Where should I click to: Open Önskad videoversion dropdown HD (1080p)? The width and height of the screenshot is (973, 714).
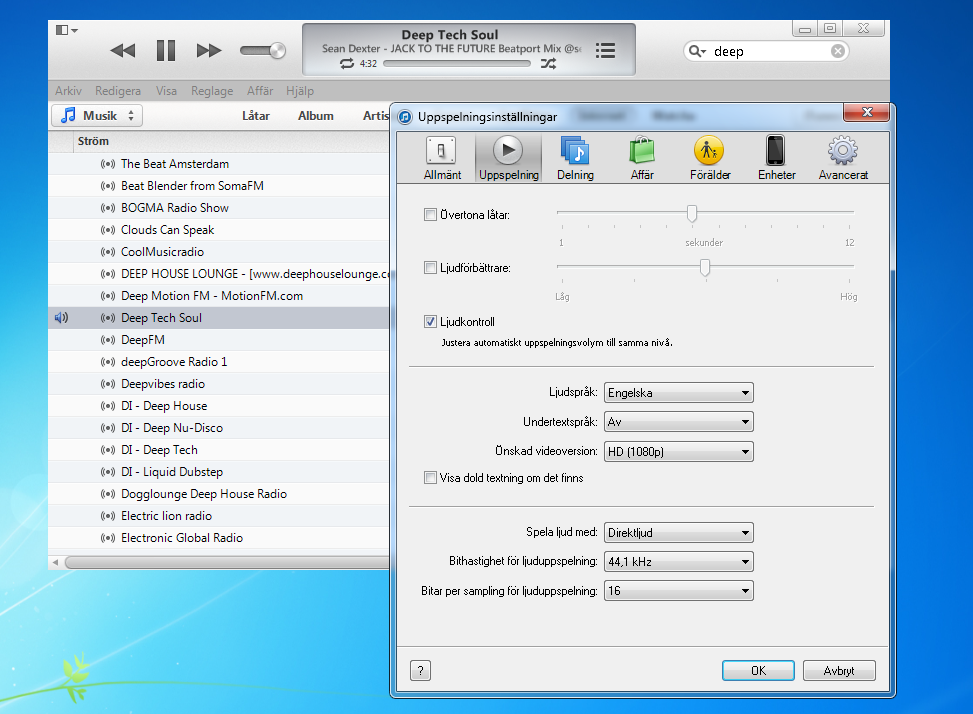point(679,452)
